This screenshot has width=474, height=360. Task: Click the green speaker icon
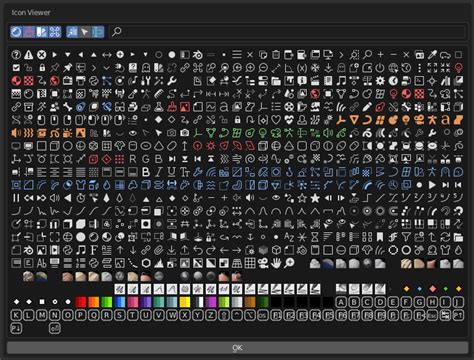pyautogui.click(x=328, y=133)
